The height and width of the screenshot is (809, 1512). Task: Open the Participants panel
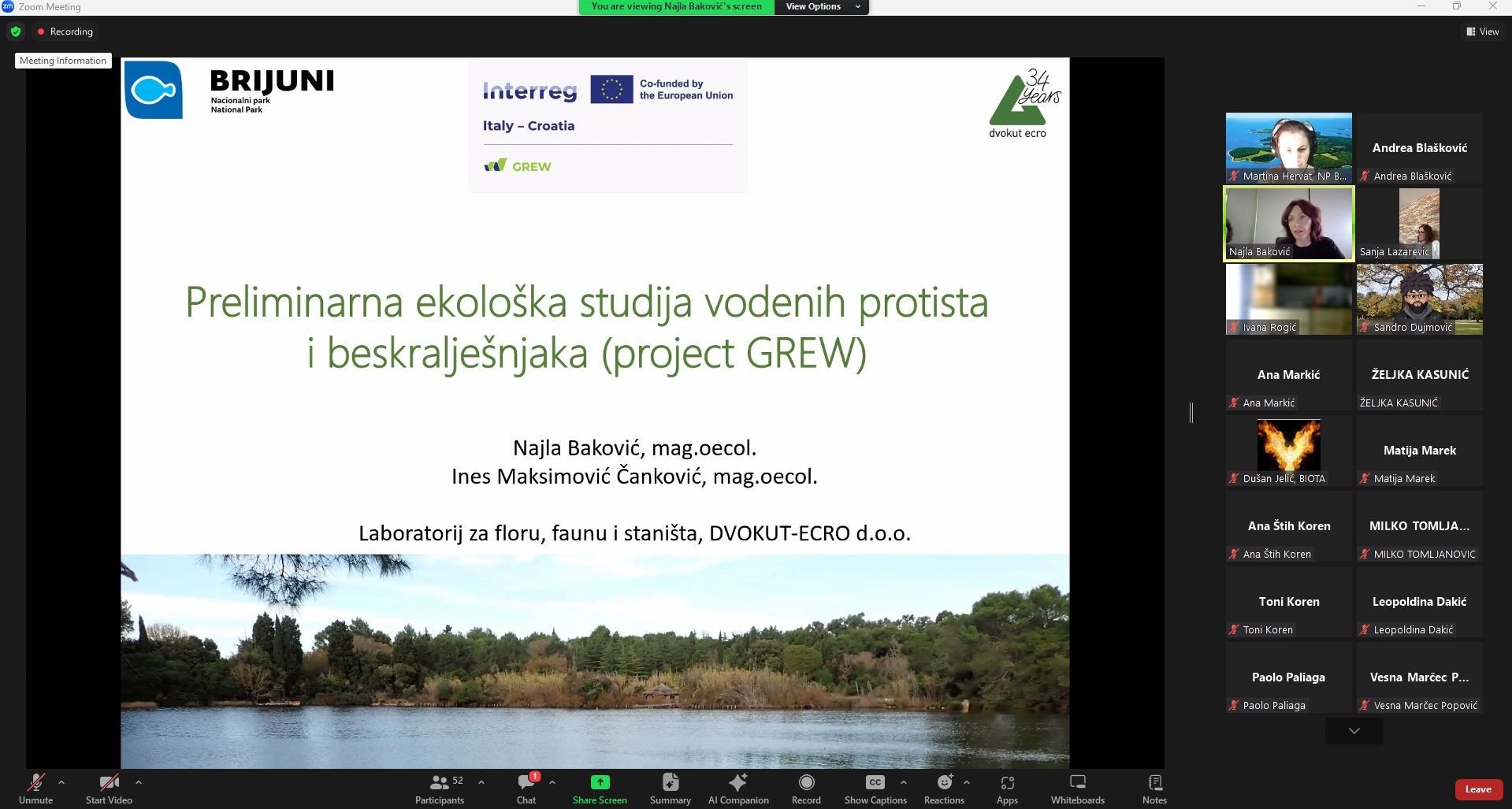tap(439, 789)
